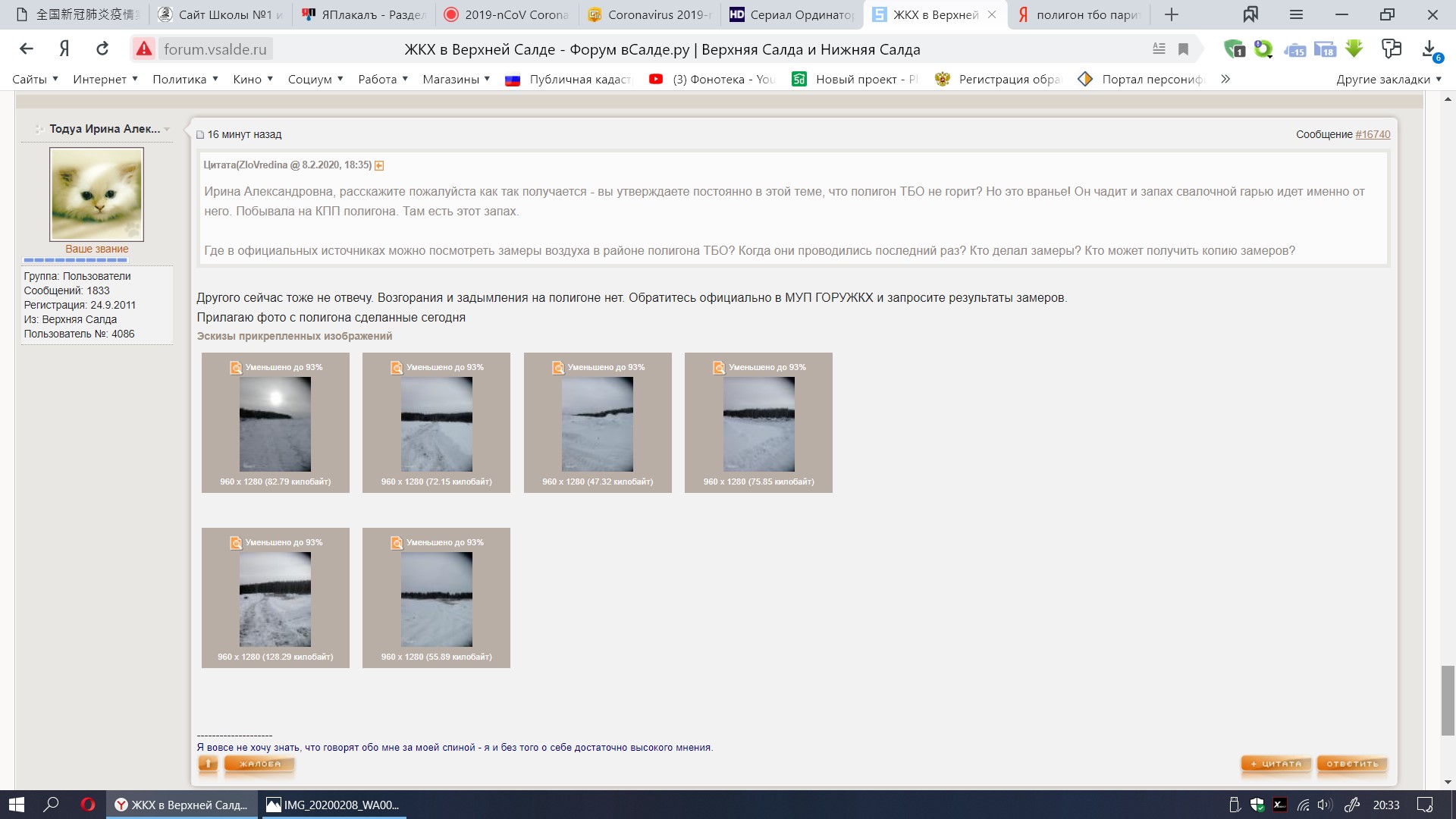The width and height of the screenshot is (1456, 819).
Task: Toggle reader mode icon in address bar
Action: coord(1159,49)
